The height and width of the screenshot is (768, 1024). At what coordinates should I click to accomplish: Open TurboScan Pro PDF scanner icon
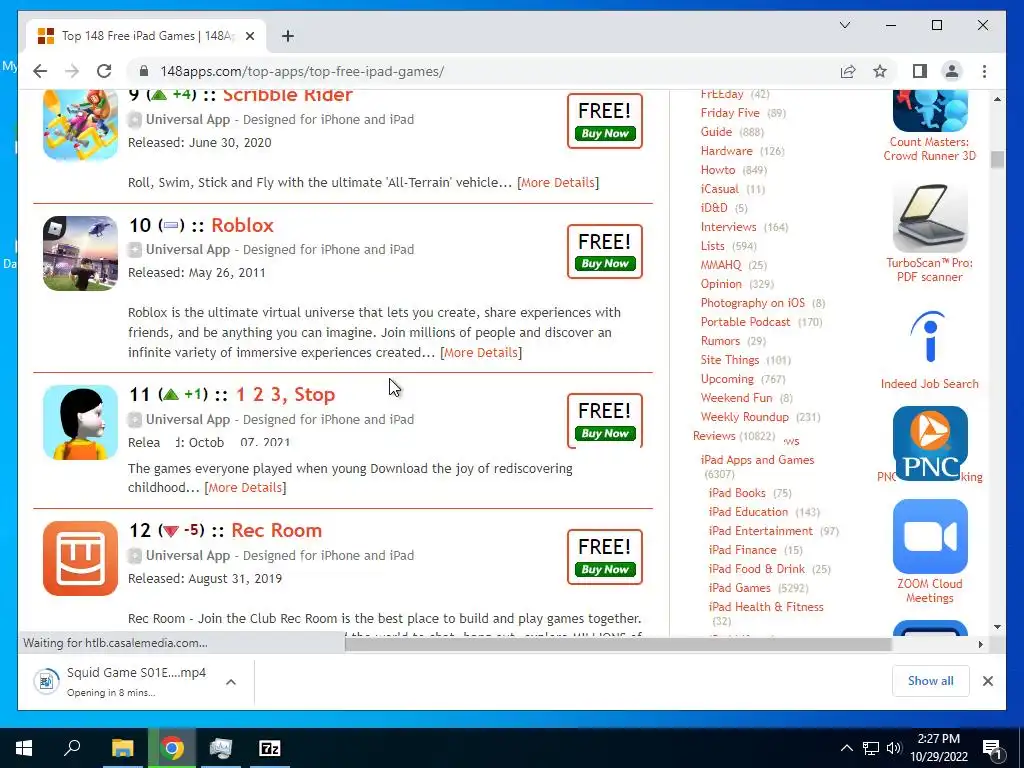[930, 217]
